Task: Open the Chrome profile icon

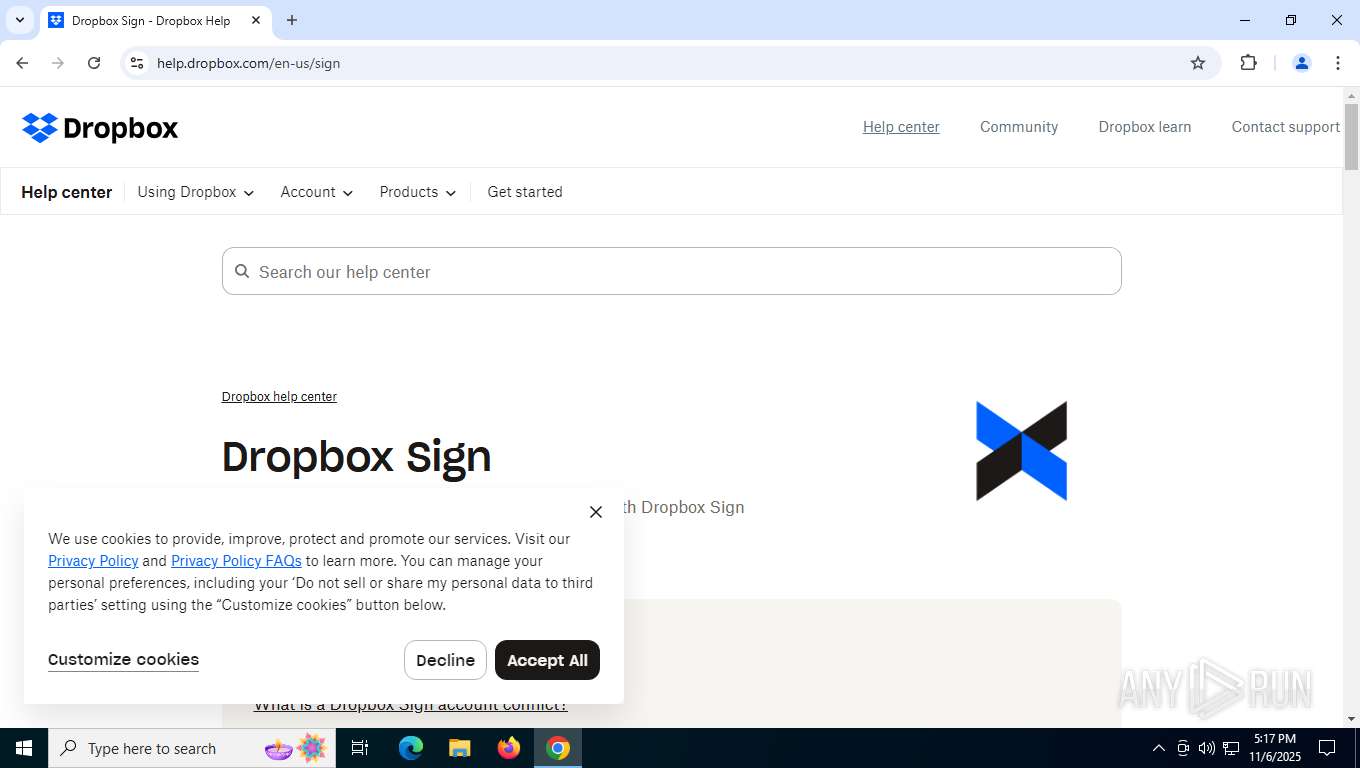Action: [x=1302, y=63]
